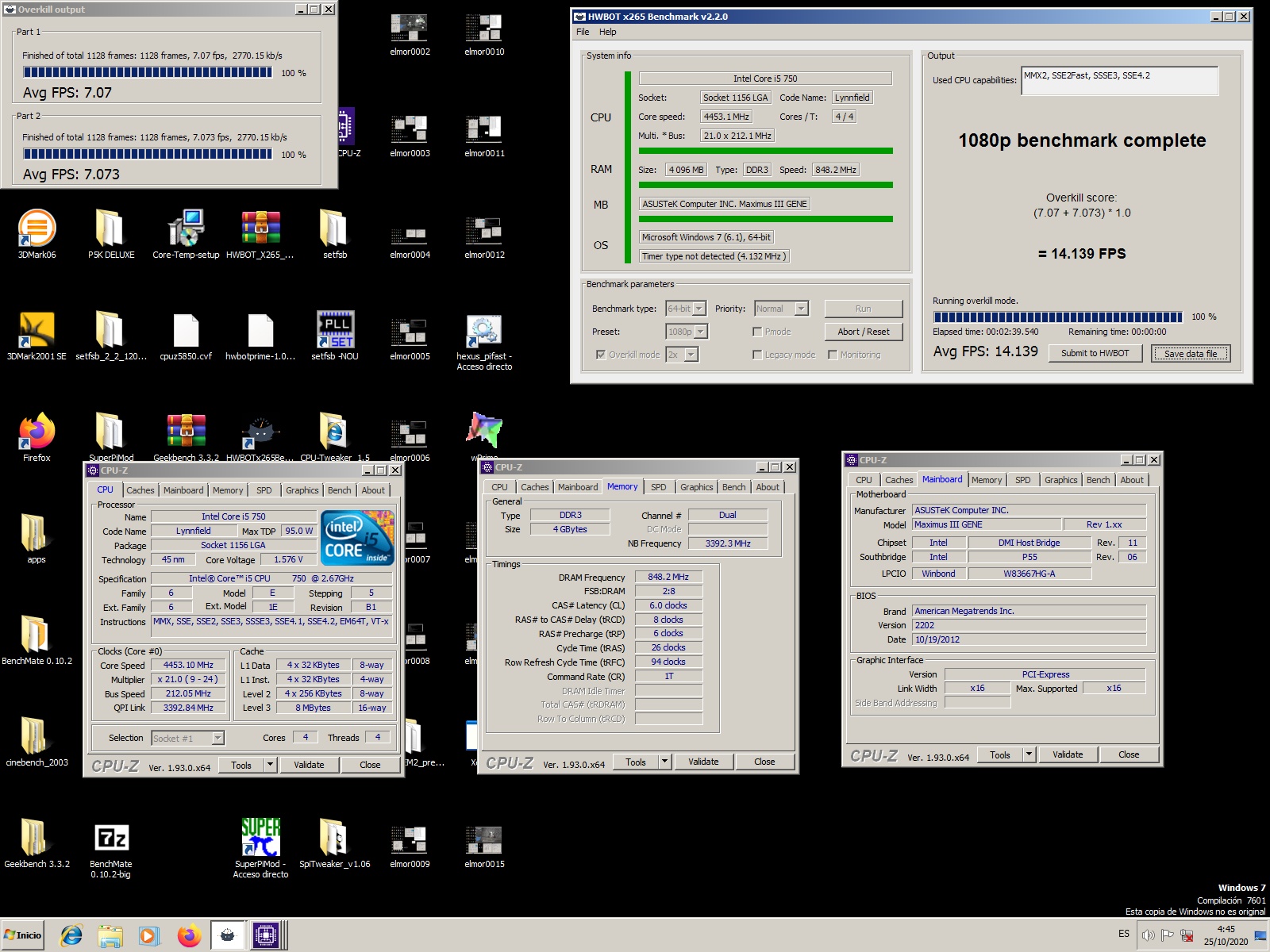Open the Overkill 2x multiplier dropdown
1270x952 pixels.
(682, 355)
